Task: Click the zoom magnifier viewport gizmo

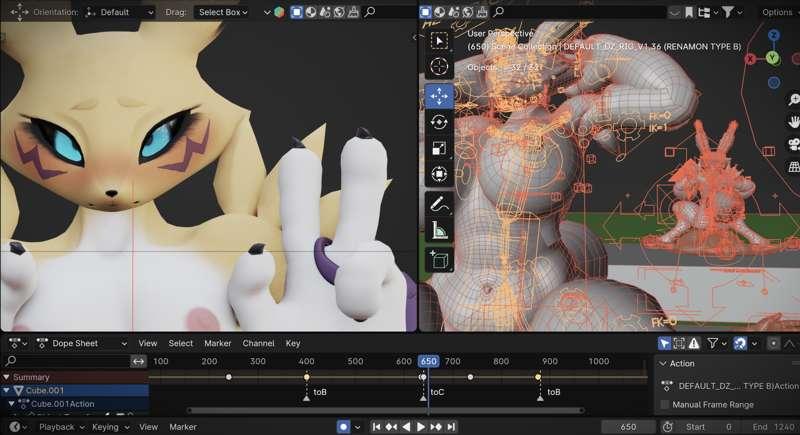Action: pos(793,99)
